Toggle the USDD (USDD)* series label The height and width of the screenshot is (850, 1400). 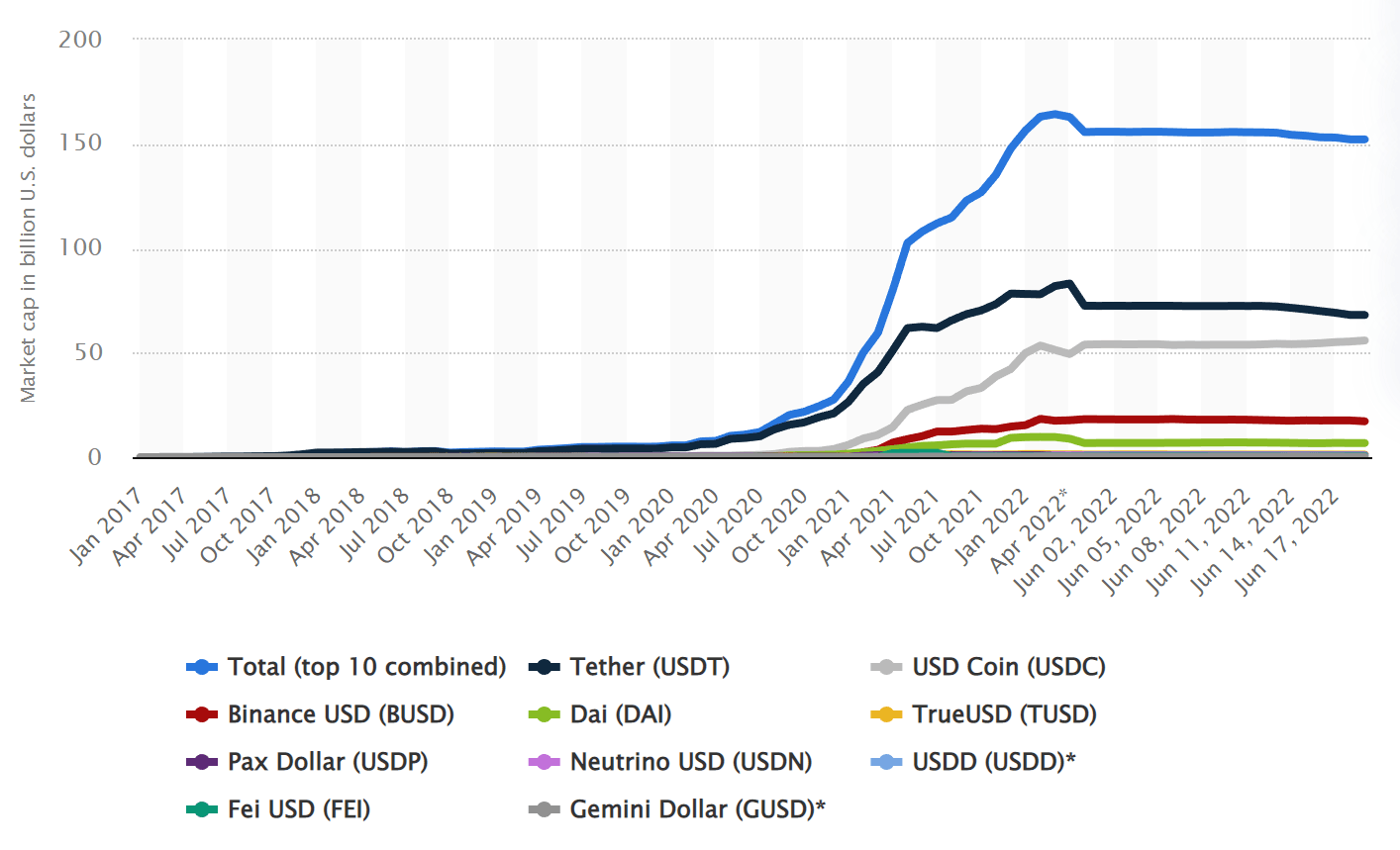coord(993,762)
